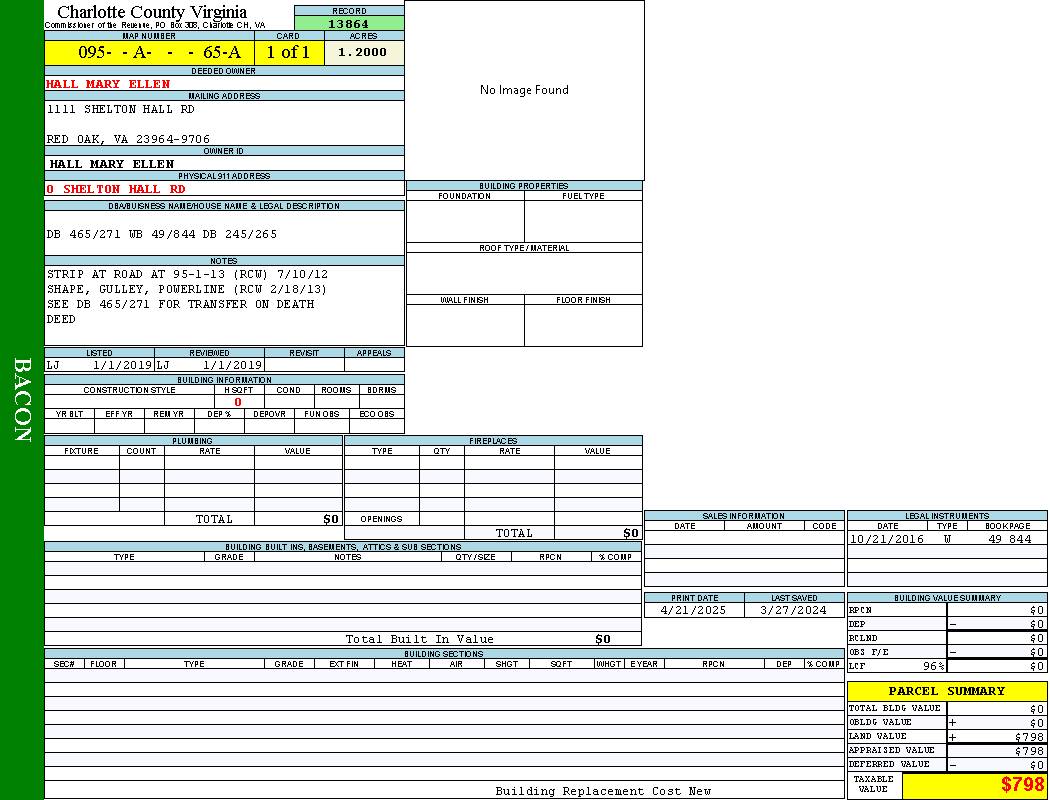1050x800 pixels.
Task: Click the card '1 of 1' box
Action: click(288, 53)
